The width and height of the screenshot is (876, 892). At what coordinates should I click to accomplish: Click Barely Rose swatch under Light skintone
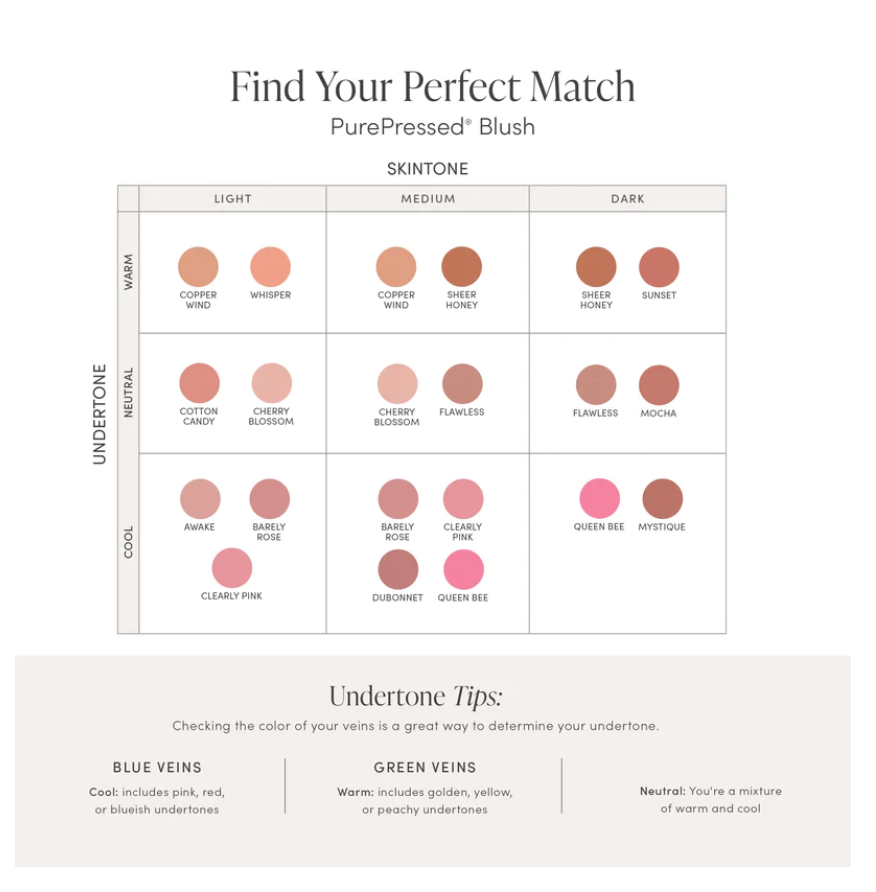point(269,499)
